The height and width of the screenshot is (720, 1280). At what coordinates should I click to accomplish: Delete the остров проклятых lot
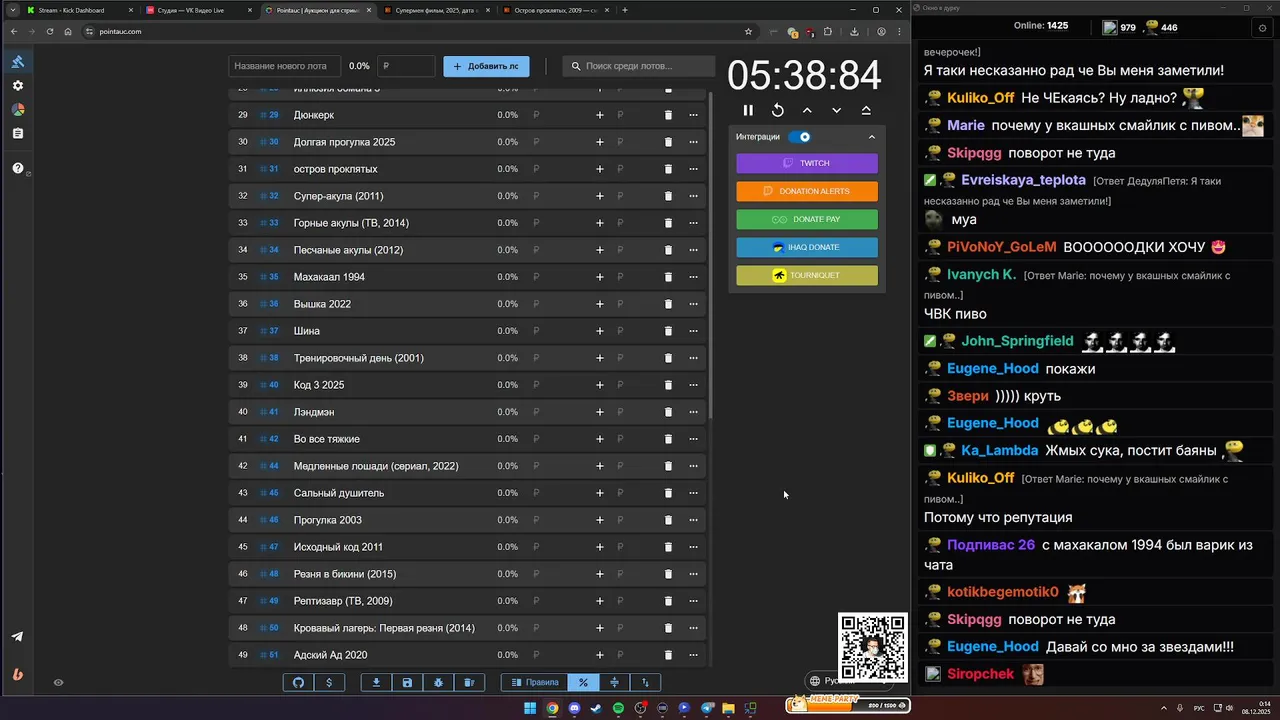[668, 169]
